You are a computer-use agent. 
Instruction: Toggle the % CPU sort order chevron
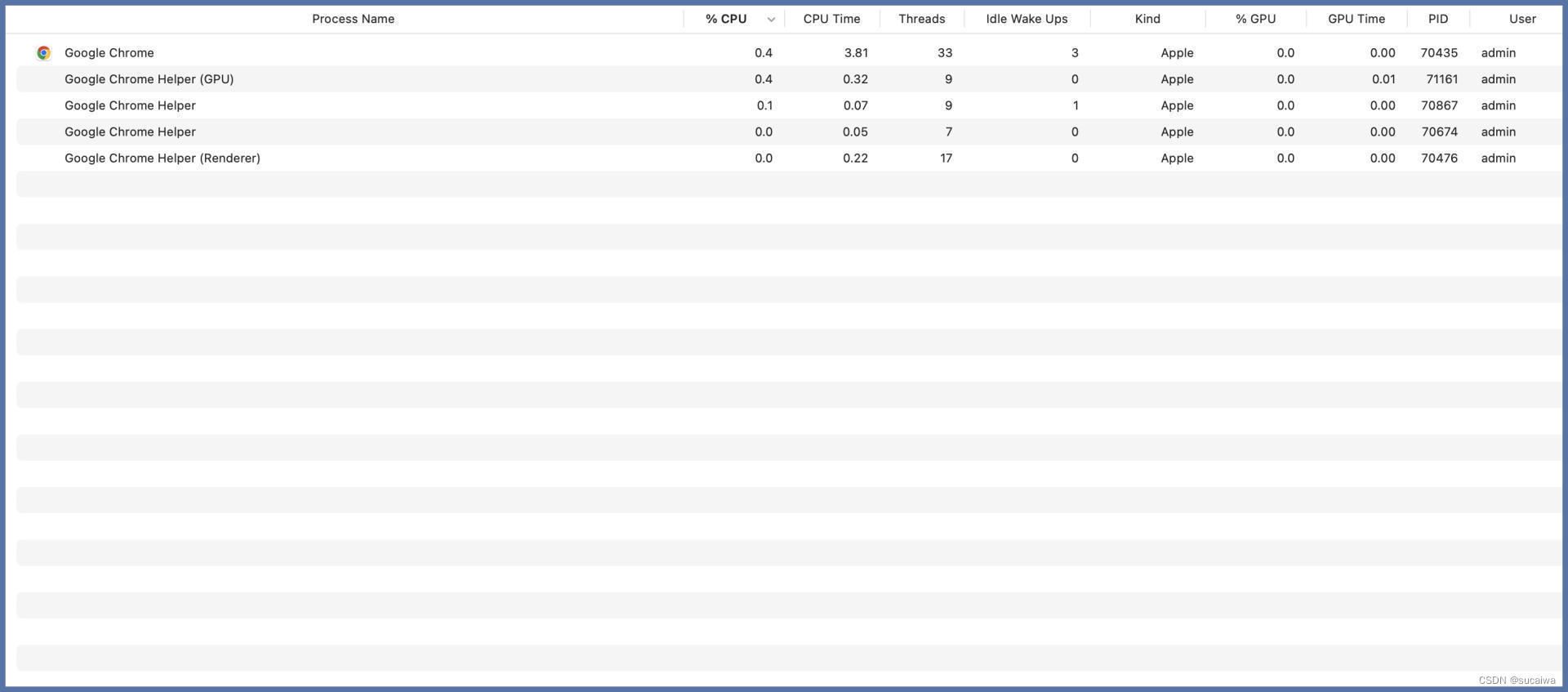771,20
